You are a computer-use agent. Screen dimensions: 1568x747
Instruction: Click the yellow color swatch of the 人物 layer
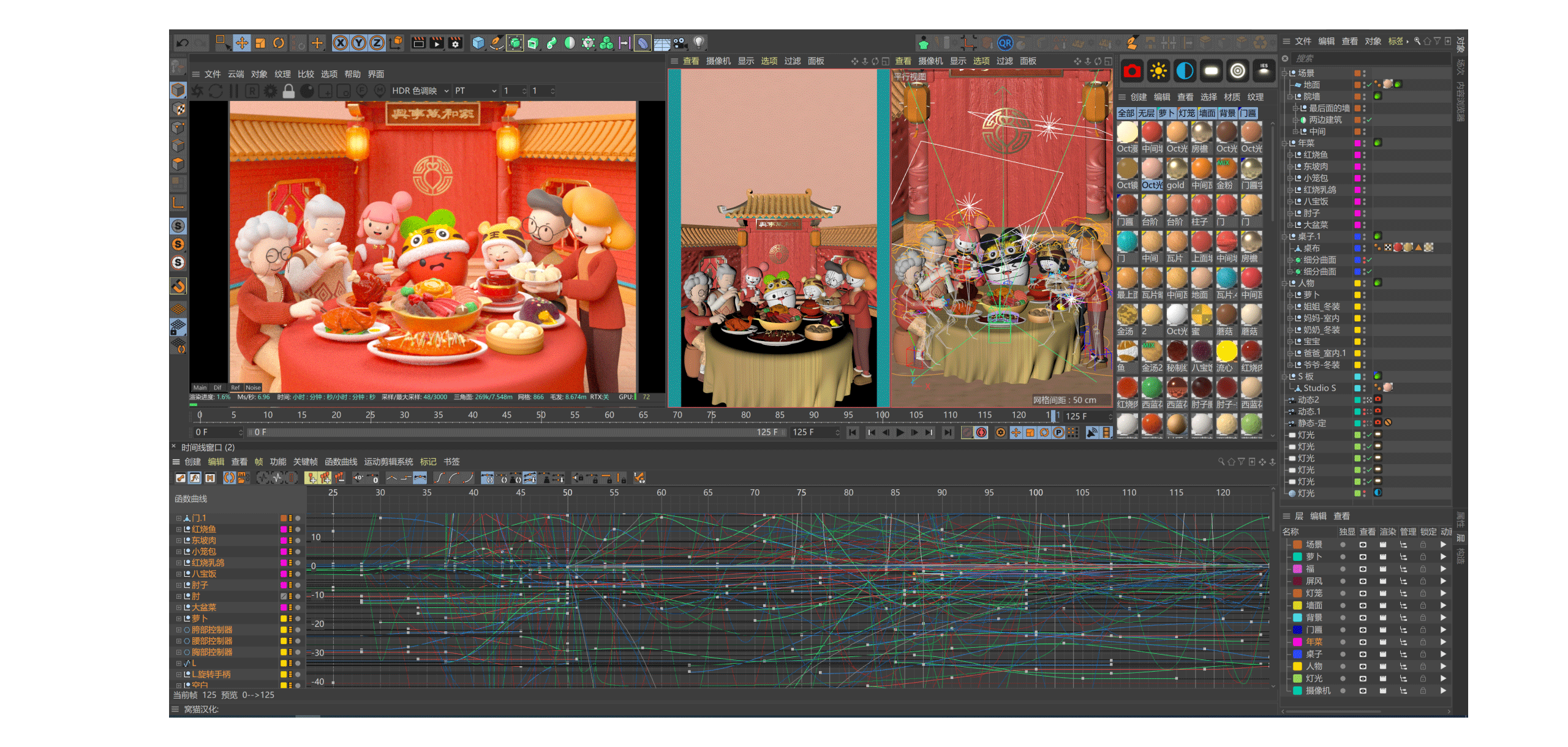tap(1297, 667)
